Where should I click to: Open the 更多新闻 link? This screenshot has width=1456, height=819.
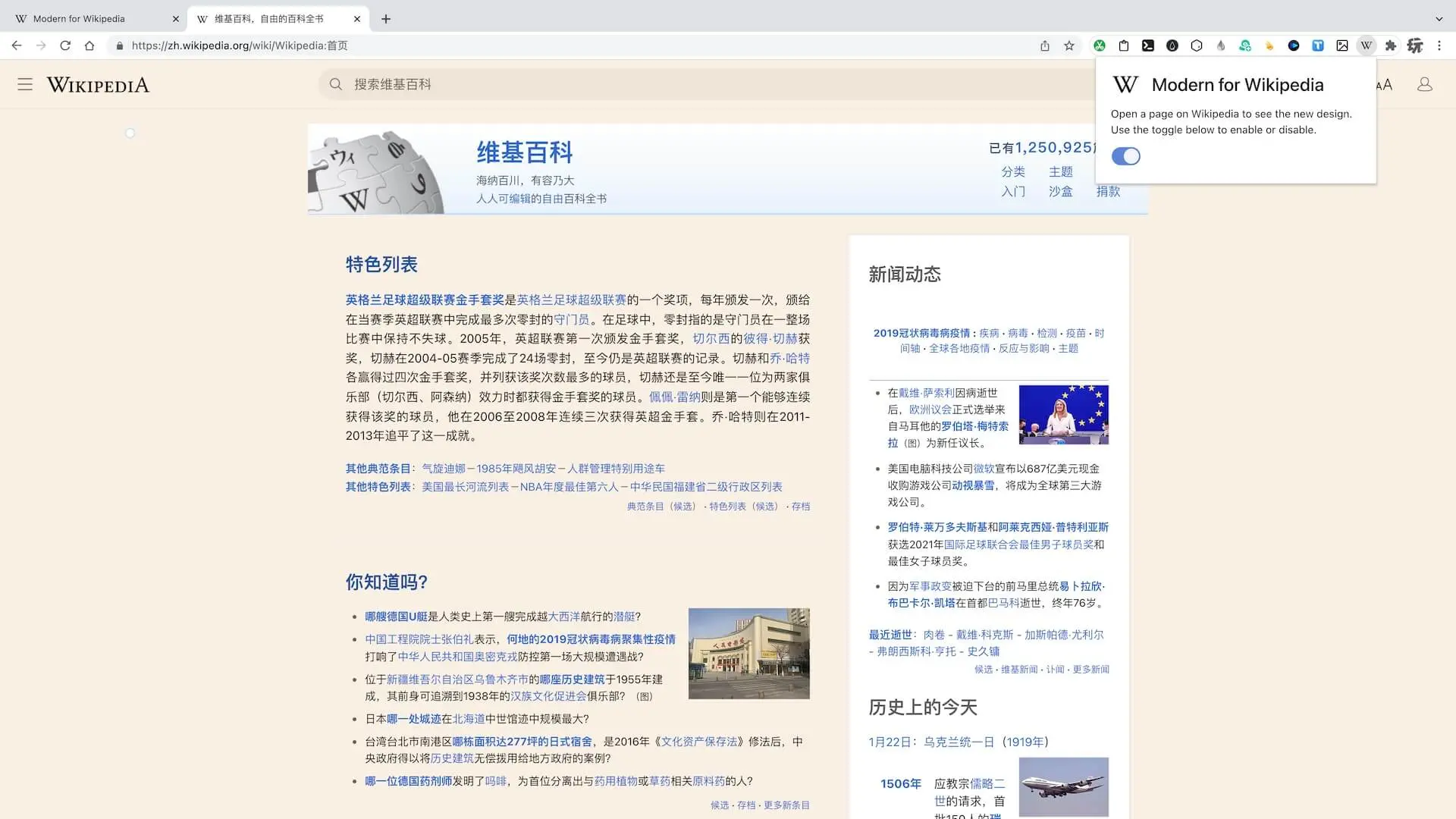(x=1090, y=670)
